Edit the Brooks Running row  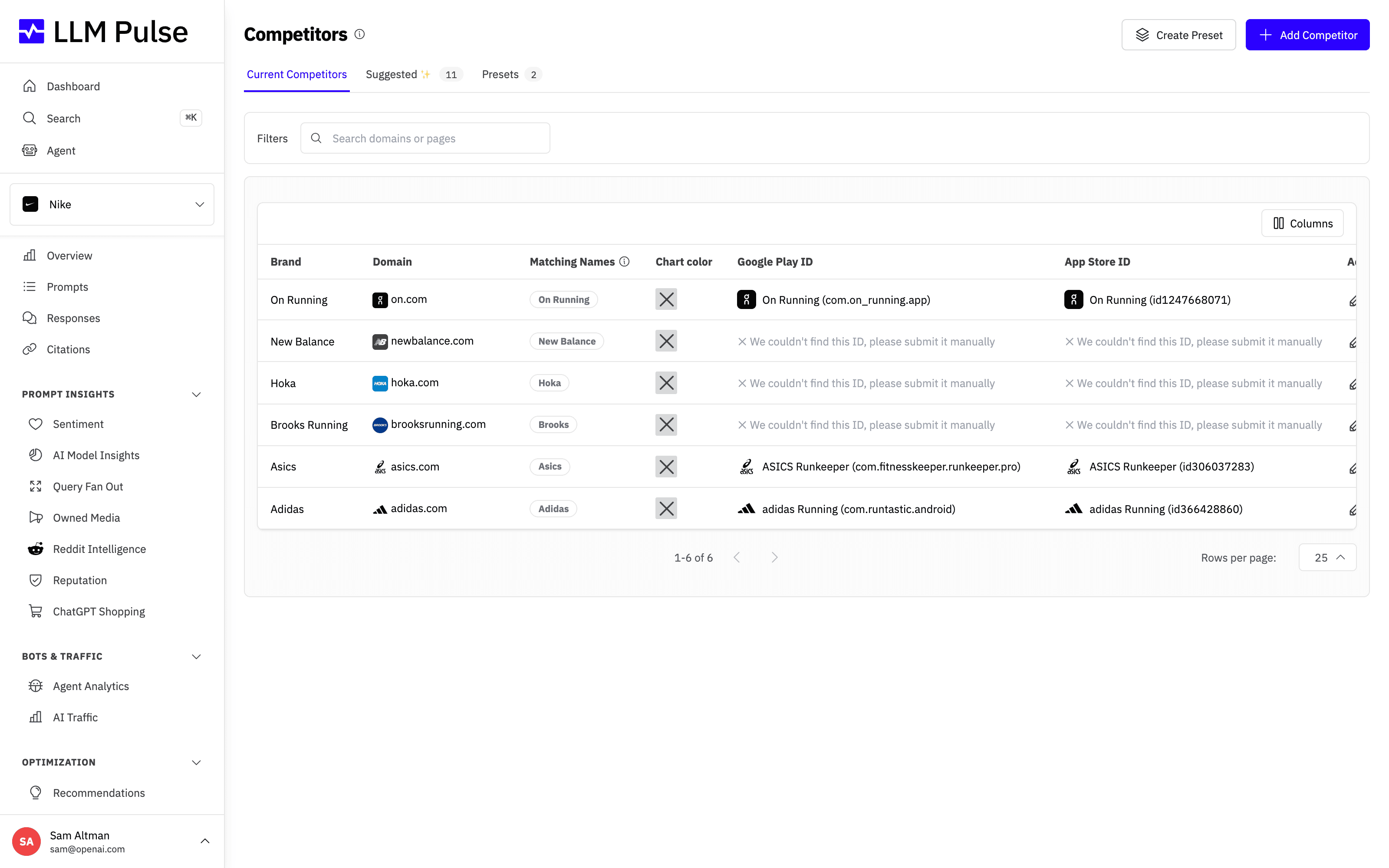[1352, 426]
